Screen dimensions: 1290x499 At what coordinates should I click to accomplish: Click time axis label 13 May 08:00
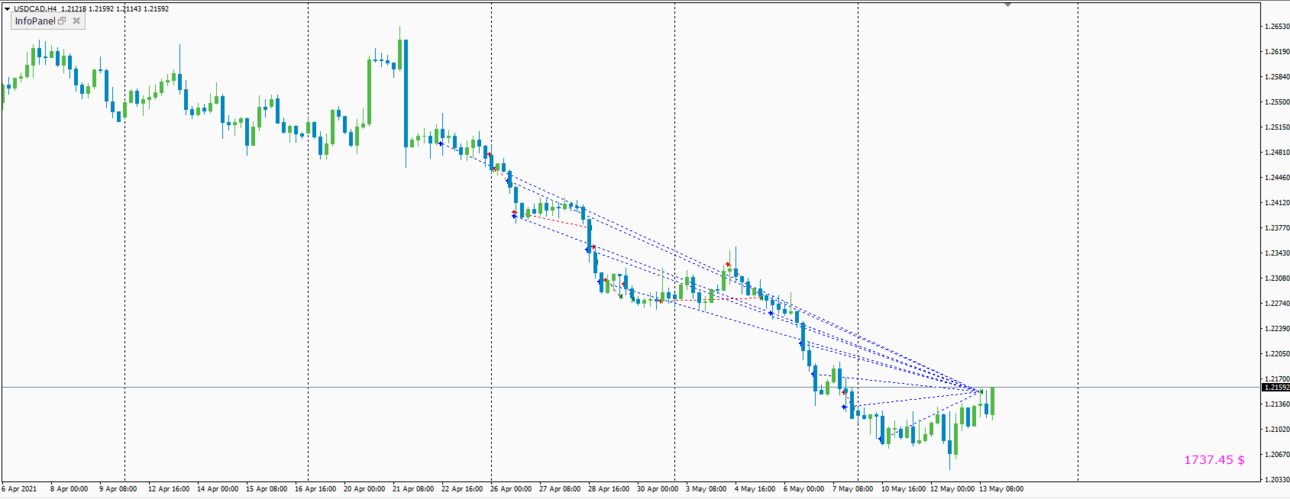[1002, 490]
